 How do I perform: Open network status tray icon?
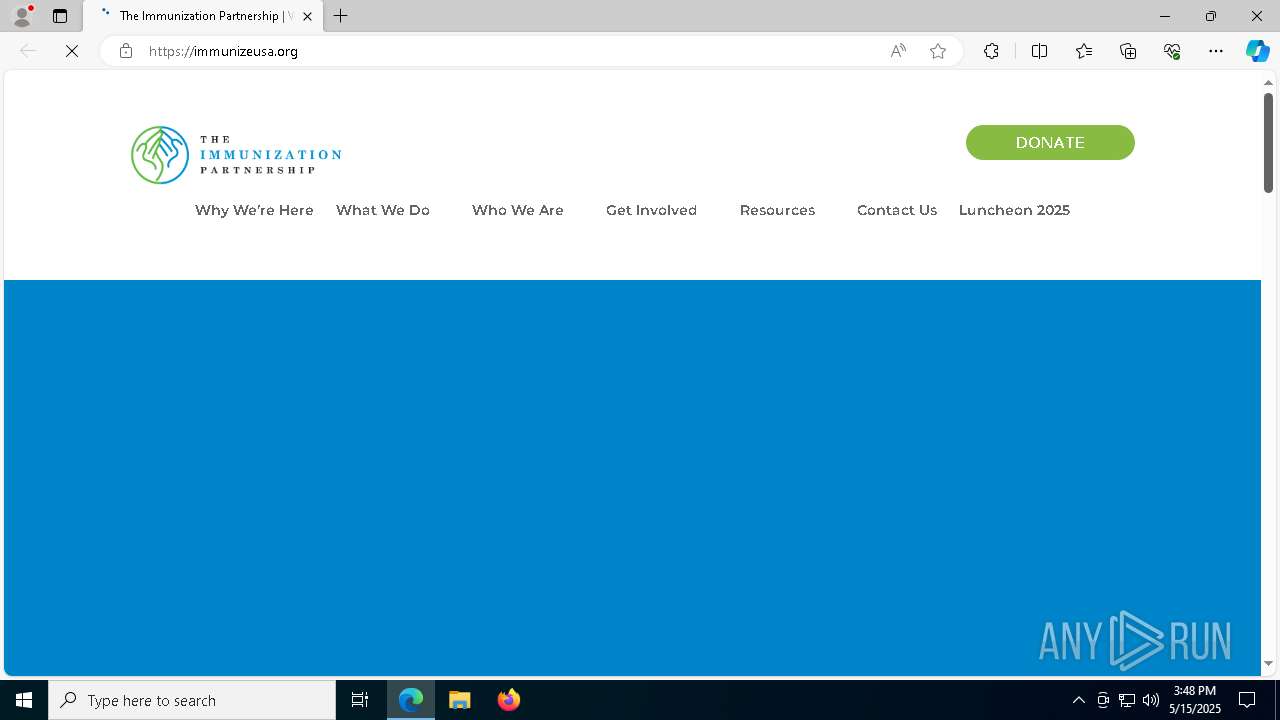pyautogui.click(x=1127, y=700)
